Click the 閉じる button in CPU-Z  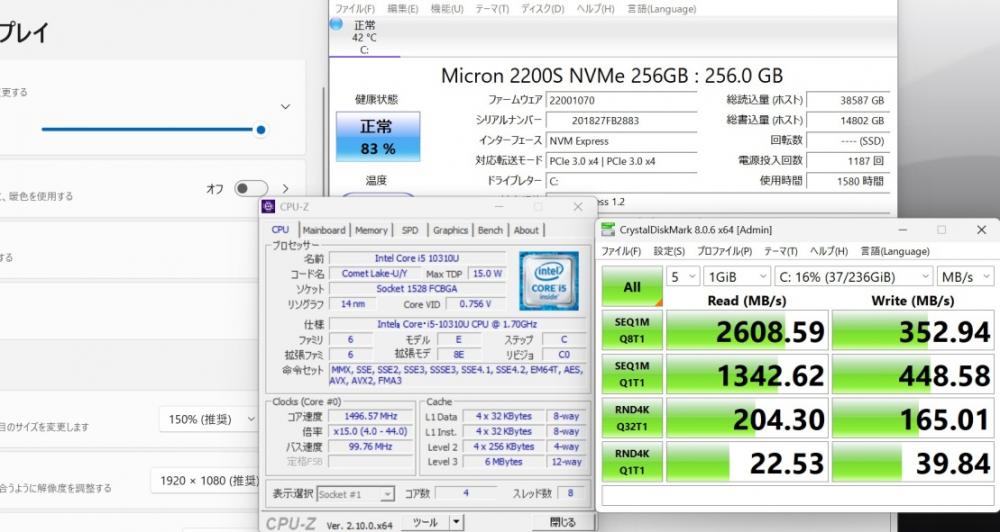[x=562, y=522]
